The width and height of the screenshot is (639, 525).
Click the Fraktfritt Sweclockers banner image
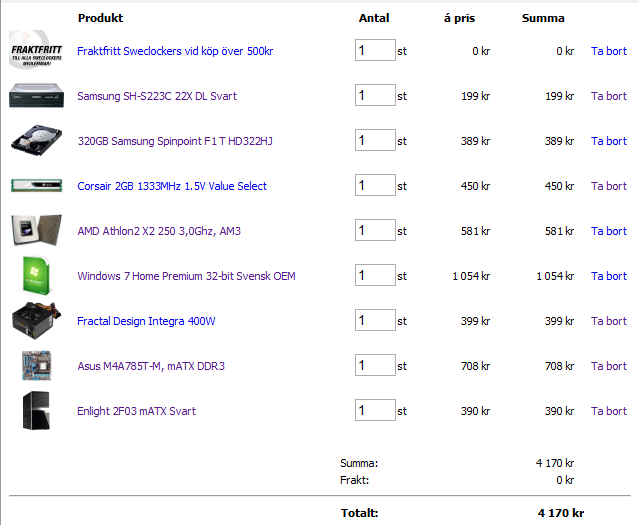(36, 50)
